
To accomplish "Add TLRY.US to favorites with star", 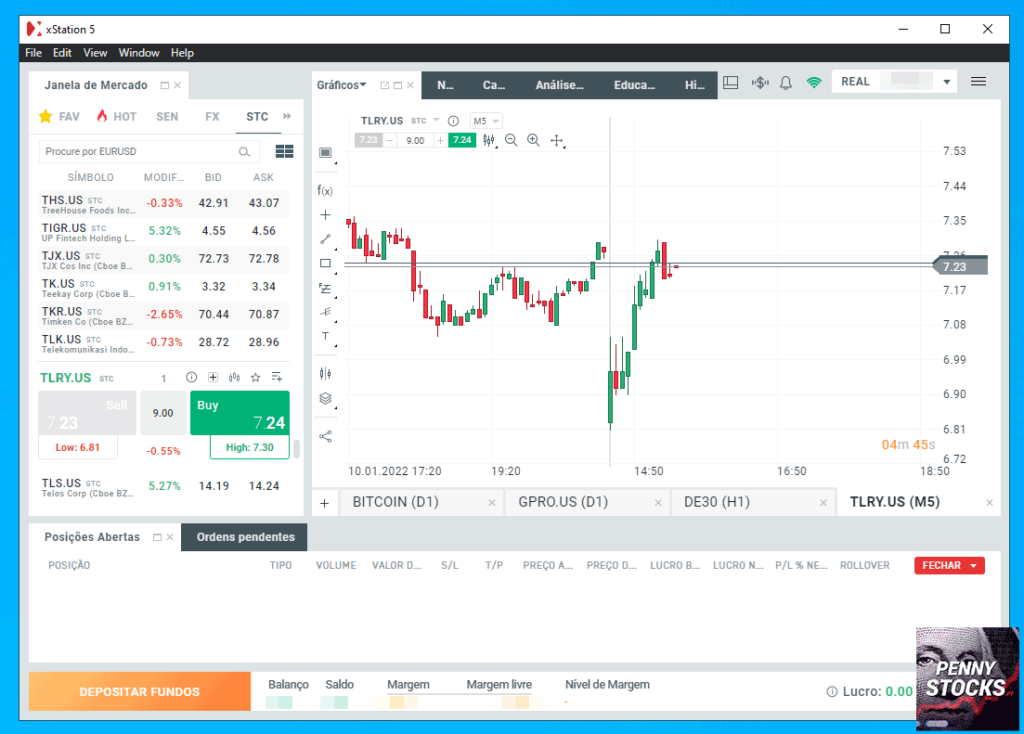I will tap(255, 377).
